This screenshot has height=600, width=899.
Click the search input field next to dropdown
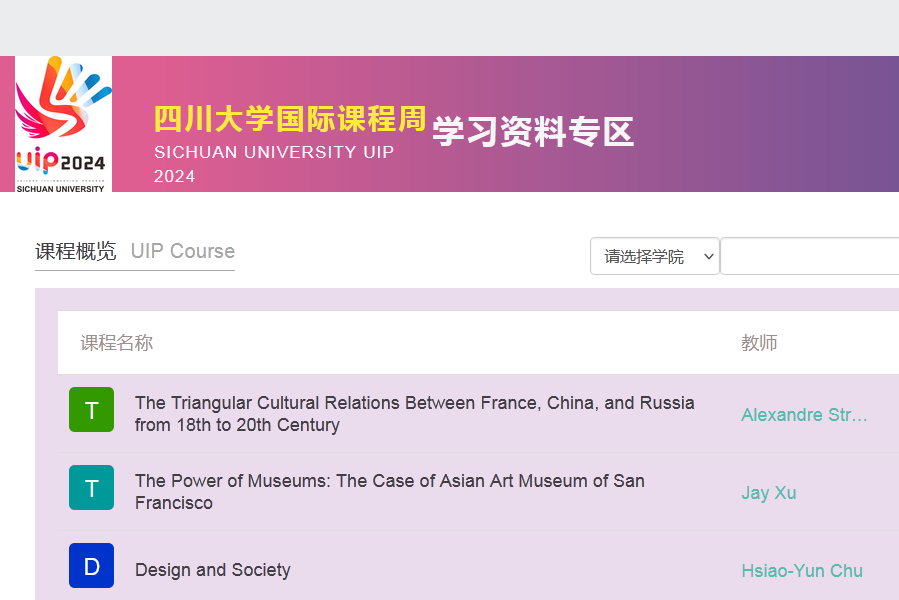click(810, 256)
